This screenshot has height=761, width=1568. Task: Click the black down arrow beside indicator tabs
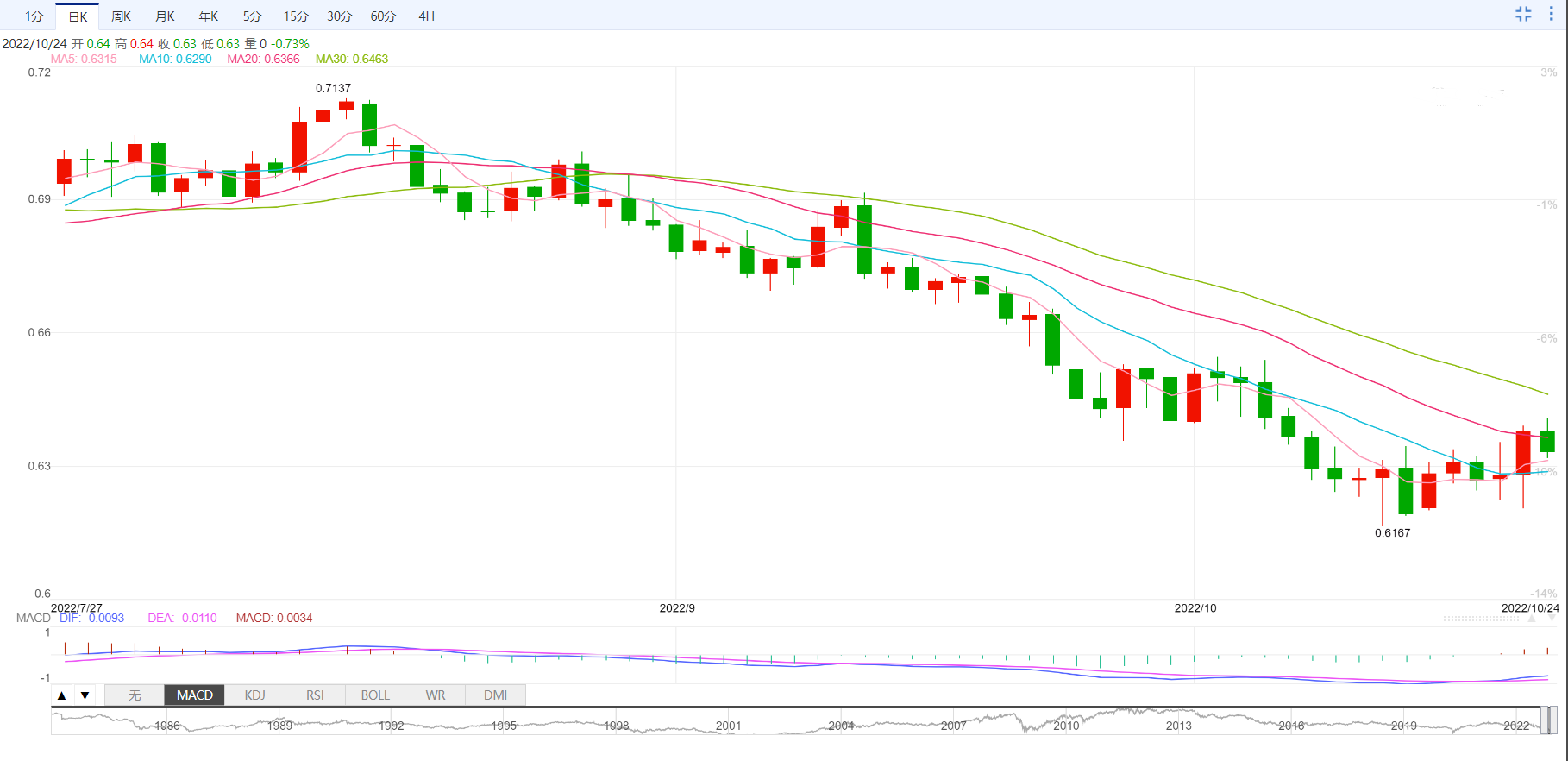(85, 695)
